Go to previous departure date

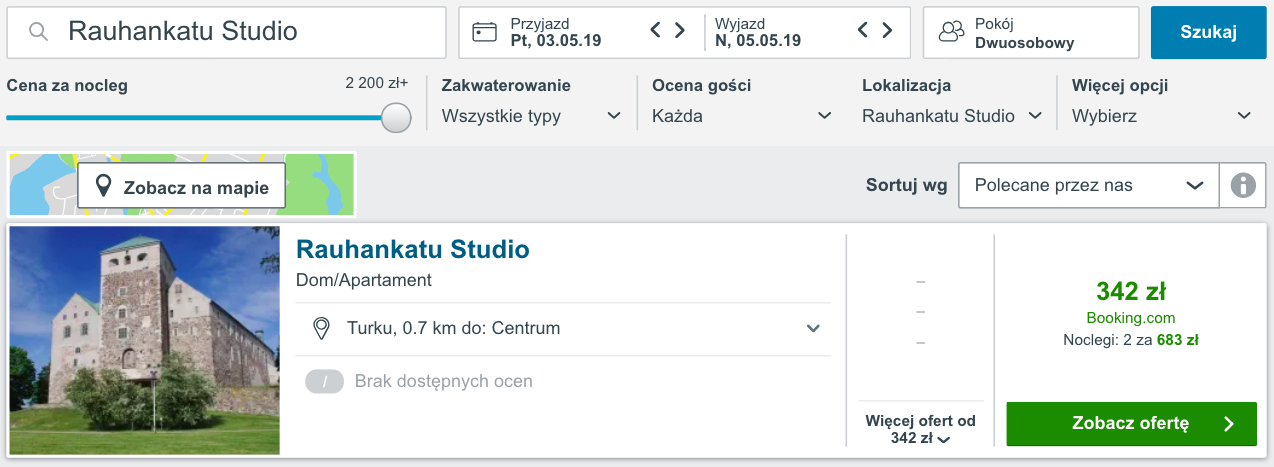pos(863,31)
